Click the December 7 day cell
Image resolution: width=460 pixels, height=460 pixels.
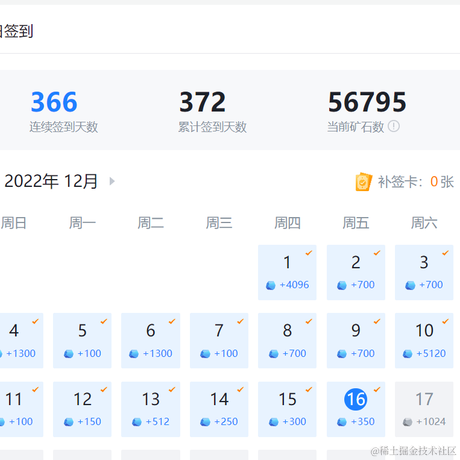(219, 340)
